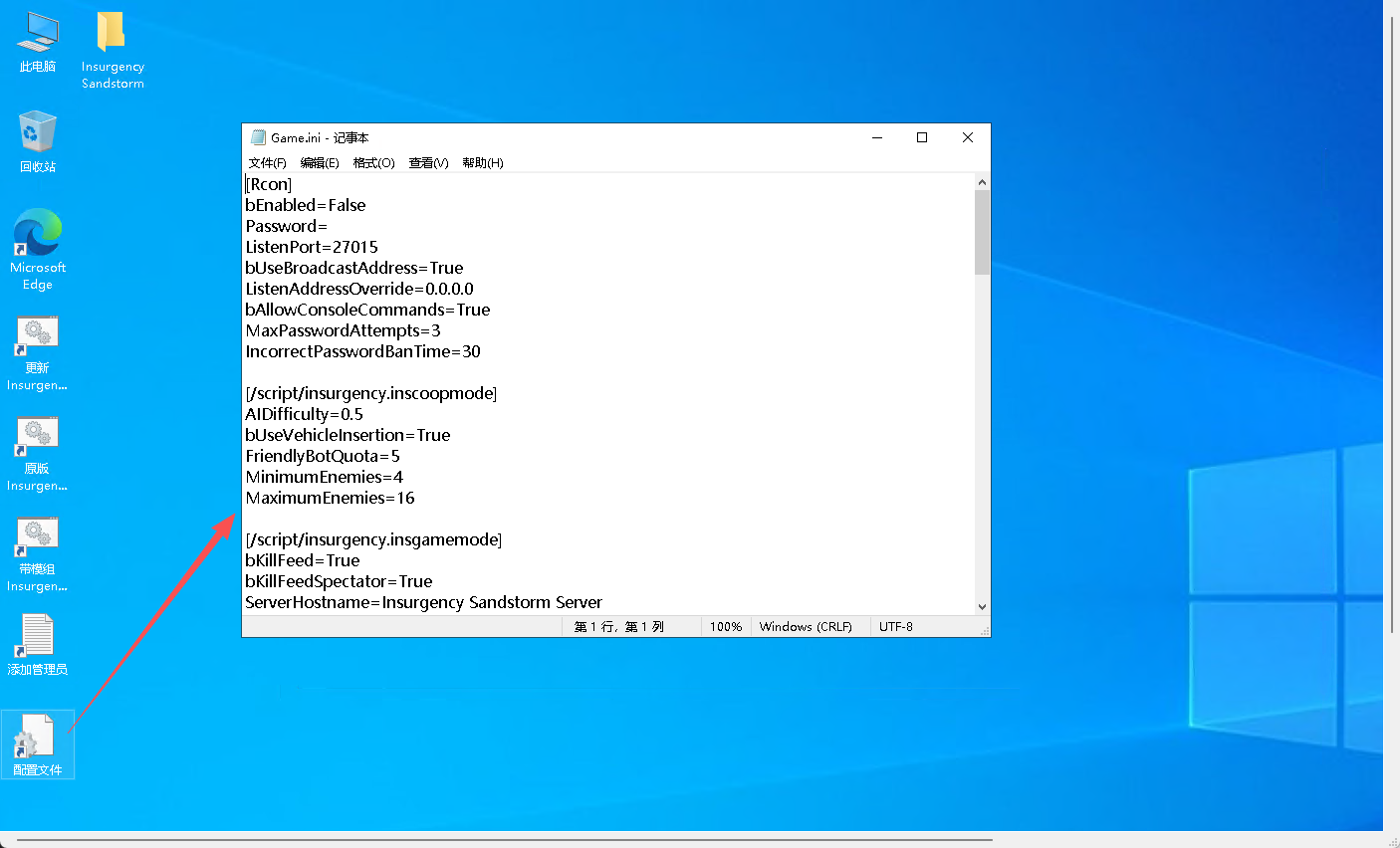Click the bUseBroadcastAddress=True line
The height and width of the screenshot is (848, 1400).
tap(354, 268)
